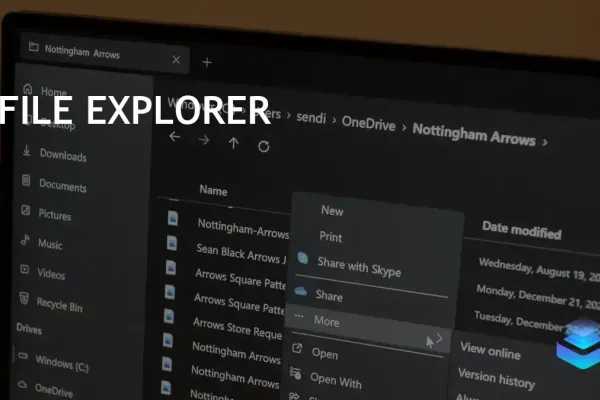Close the Nottingham Arrows tab
Image resolution: width=600 pixels, height=400 pixels.
(176, 60)
